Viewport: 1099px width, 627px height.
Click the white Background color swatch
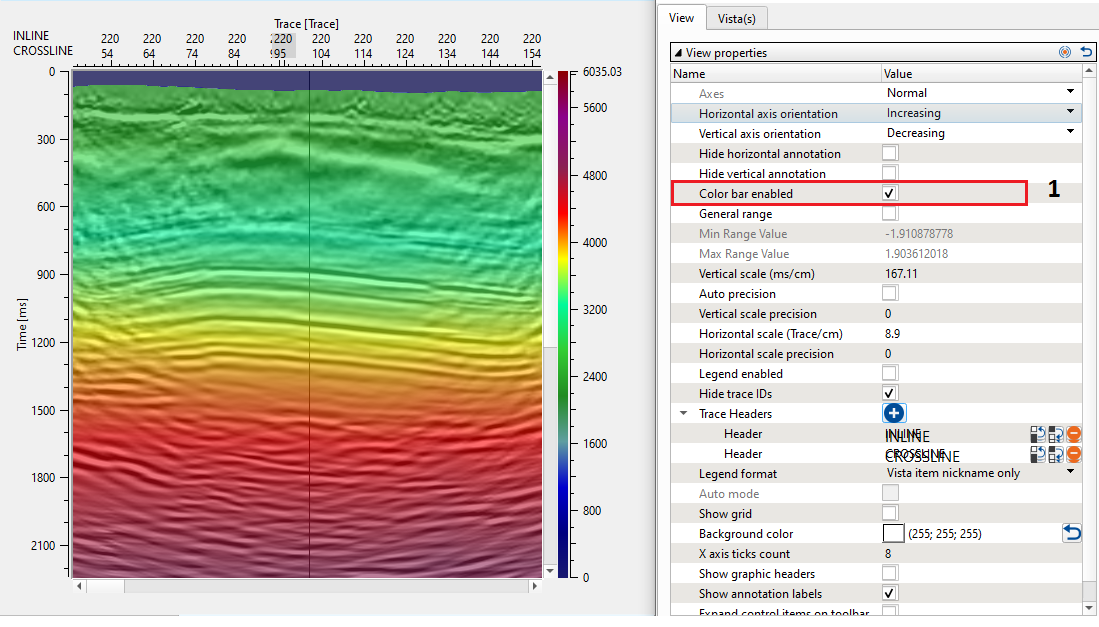(893, 534)
